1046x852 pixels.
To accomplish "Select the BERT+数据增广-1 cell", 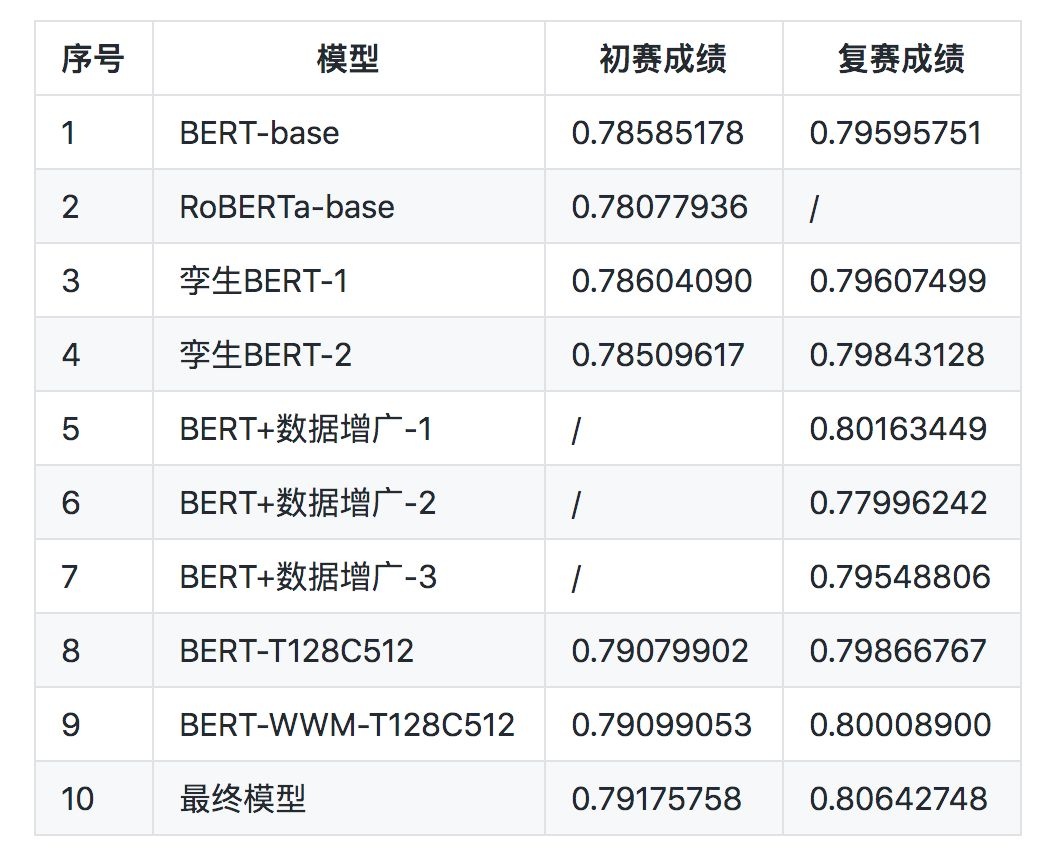I will pyautogui.click(x=306, y=429).
